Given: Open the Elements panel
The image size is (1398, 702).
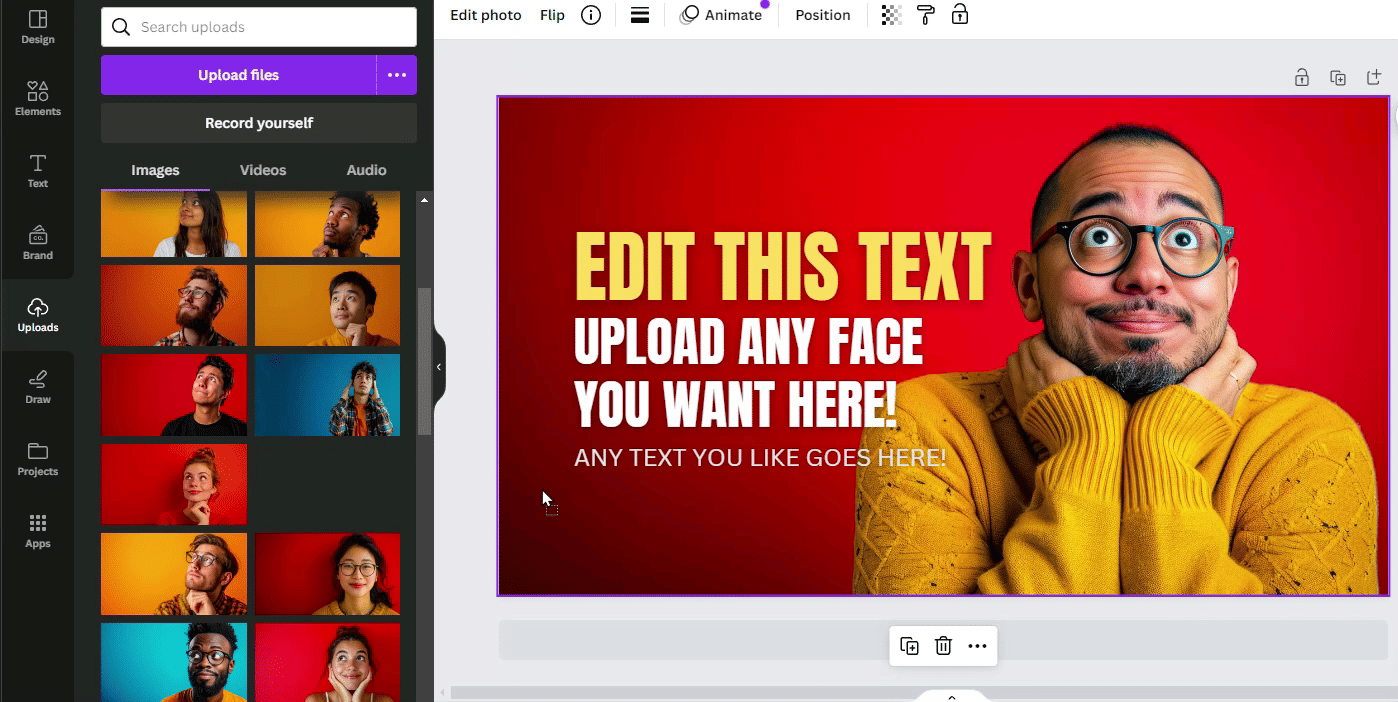Looking at the screenshot, I should (37, 99).
